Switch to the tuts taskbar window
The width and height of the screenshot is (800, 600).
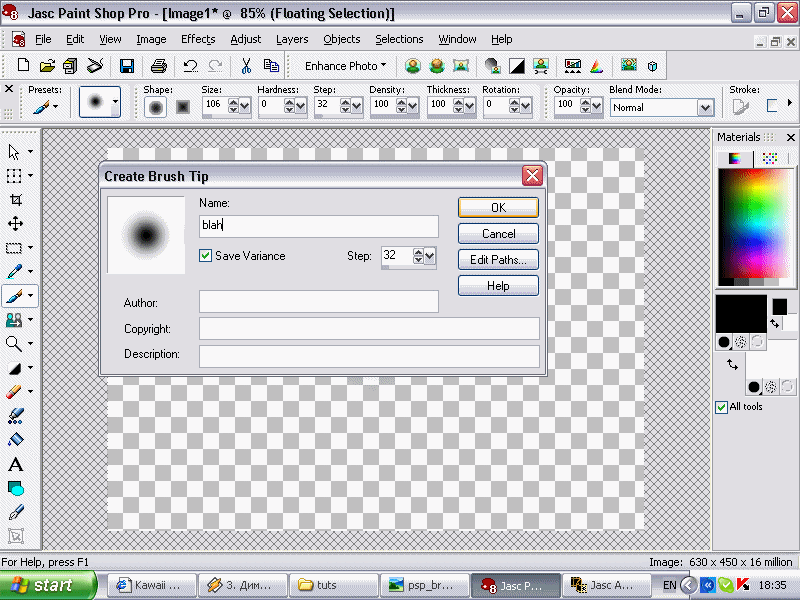334,585
